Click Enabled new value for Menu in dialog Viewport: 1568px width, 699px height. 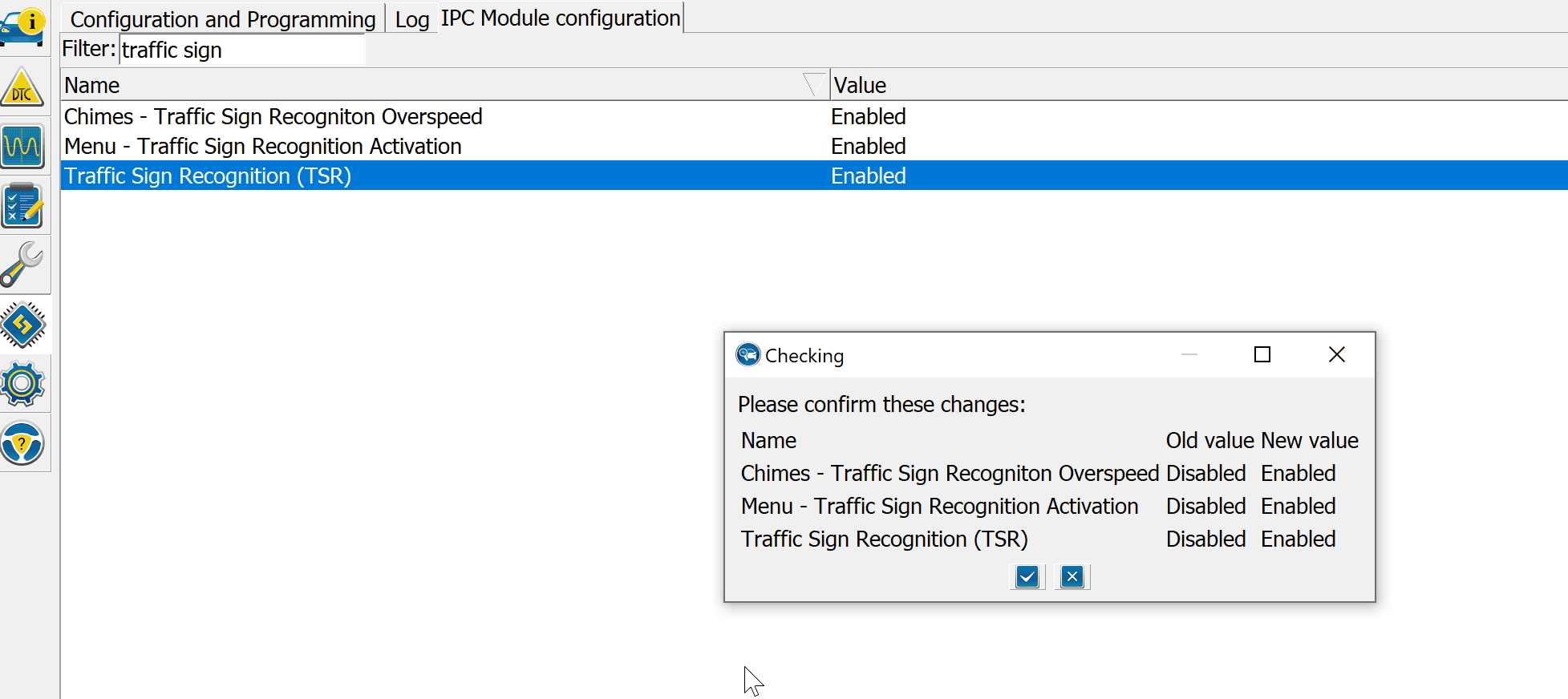(x=1299, y=506)
